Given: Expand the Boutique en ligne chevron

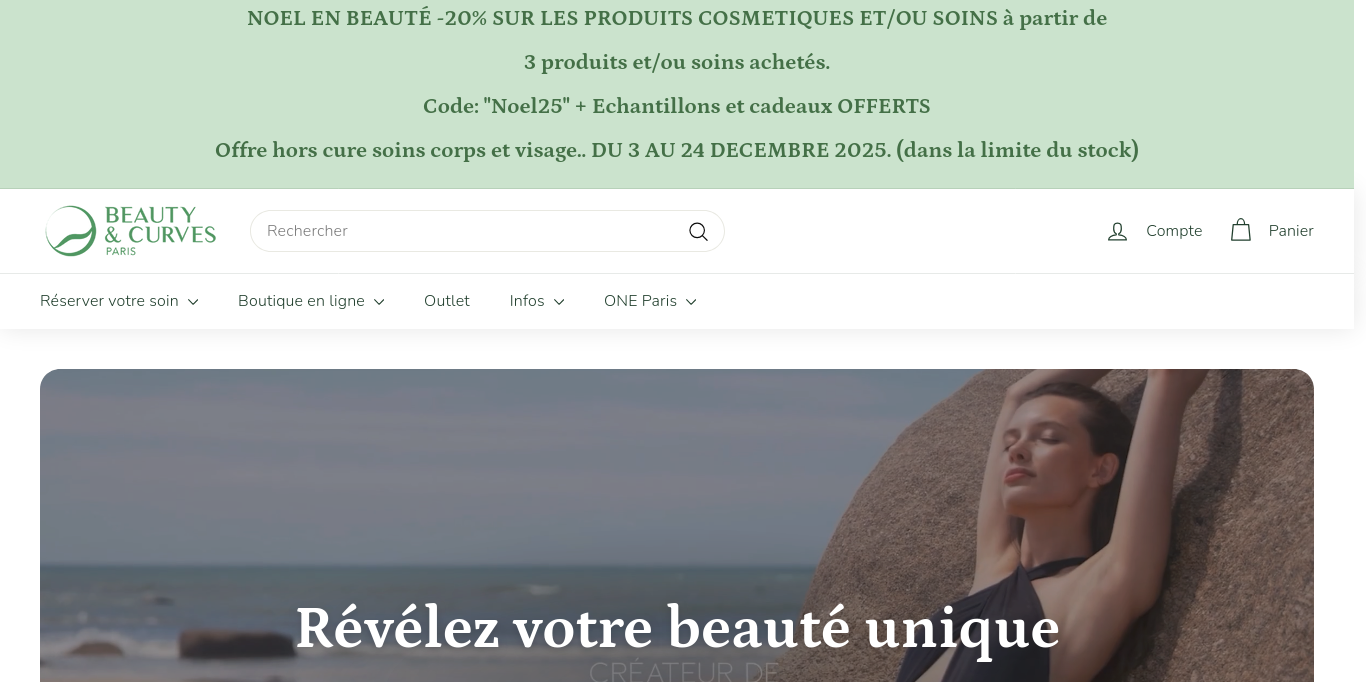Looking at the screenshot, I should click(379, 302).
